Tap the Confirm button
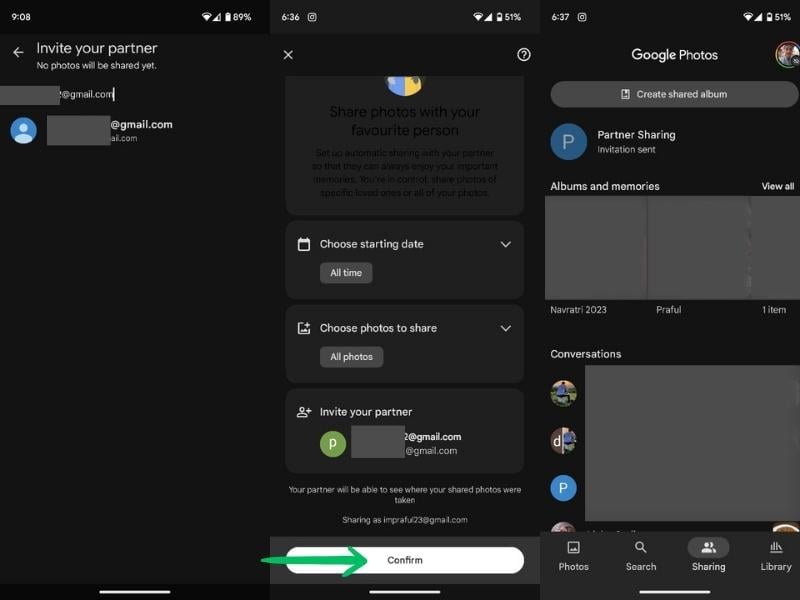Image resolution: width=800 pixels, height=600 pixels. (405, 560)
